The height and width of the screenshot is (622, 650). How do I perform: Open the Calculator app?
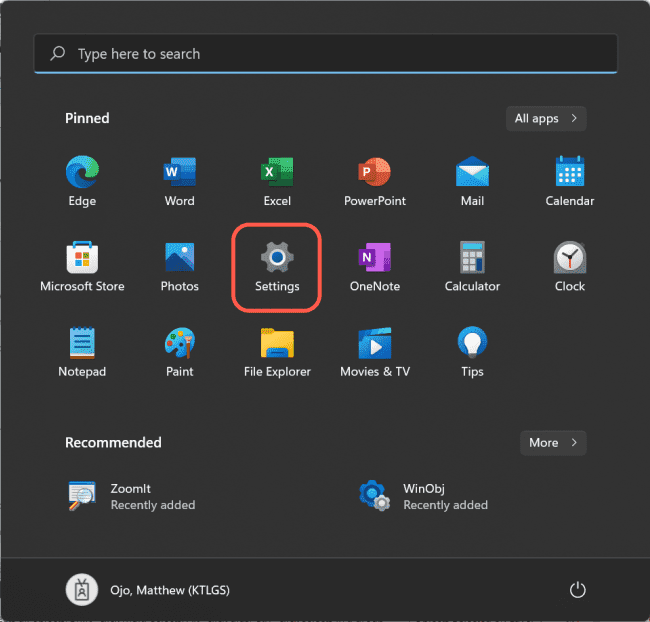(472, 259)
